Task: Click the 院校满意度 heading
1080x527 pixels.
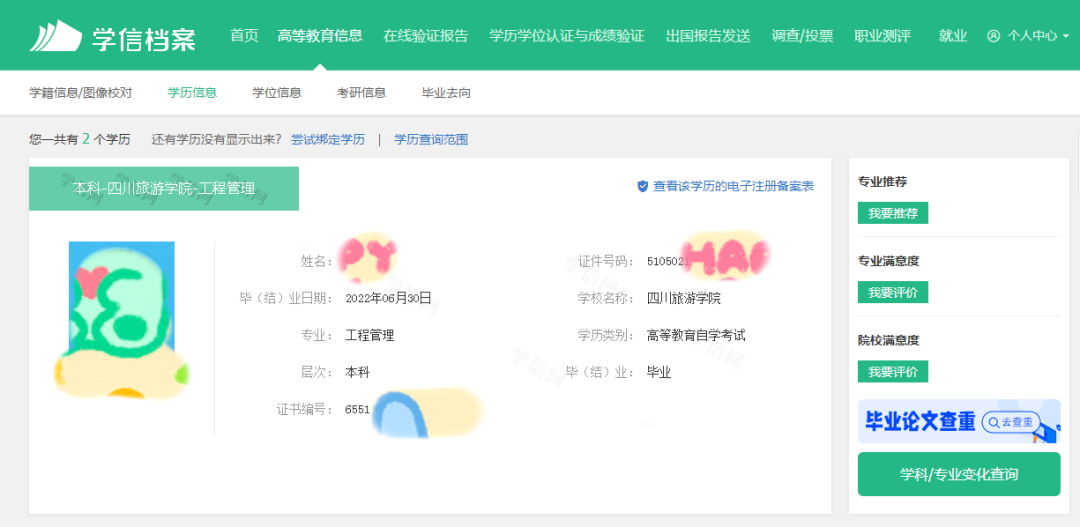Action: pyautogui.click(x=889, y=340)
